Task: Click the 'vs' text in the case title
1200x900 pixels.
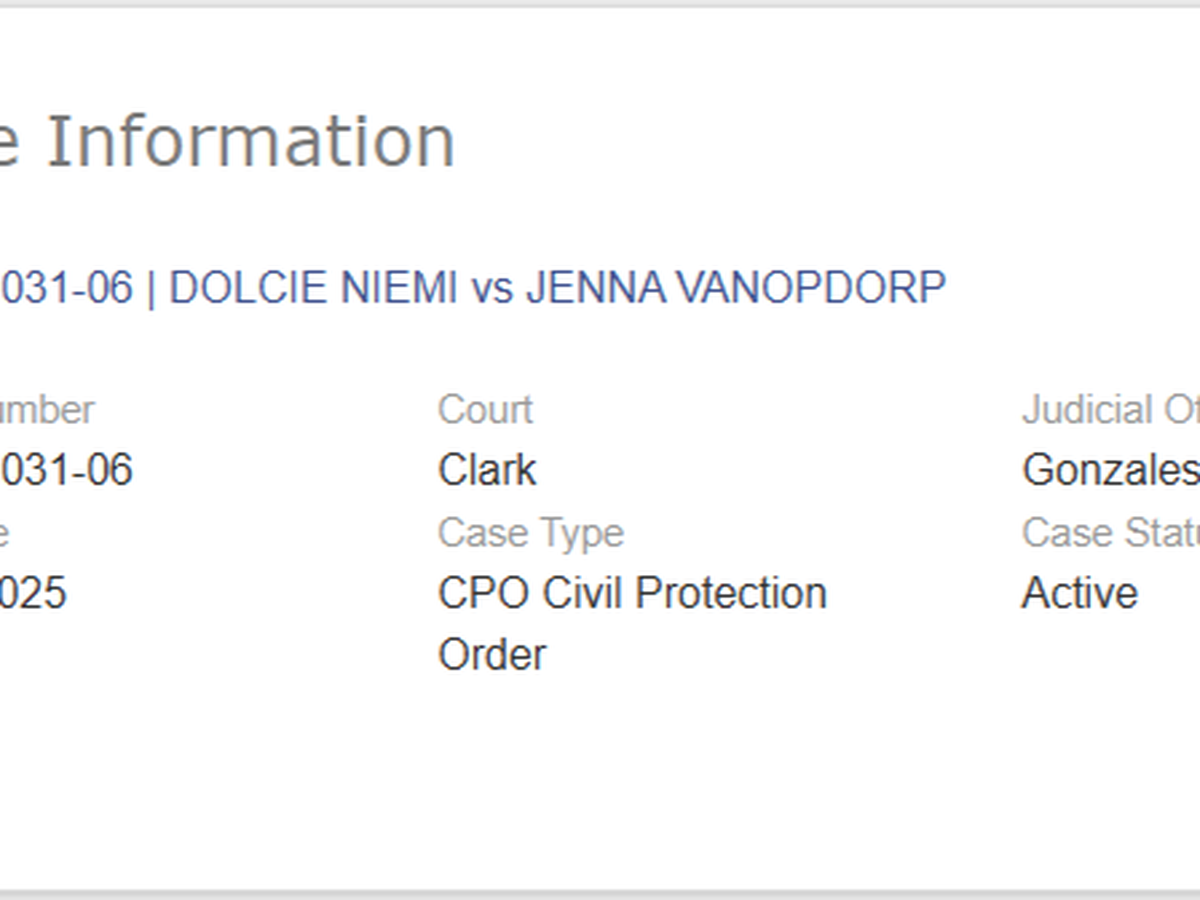Action: [491, 288]
